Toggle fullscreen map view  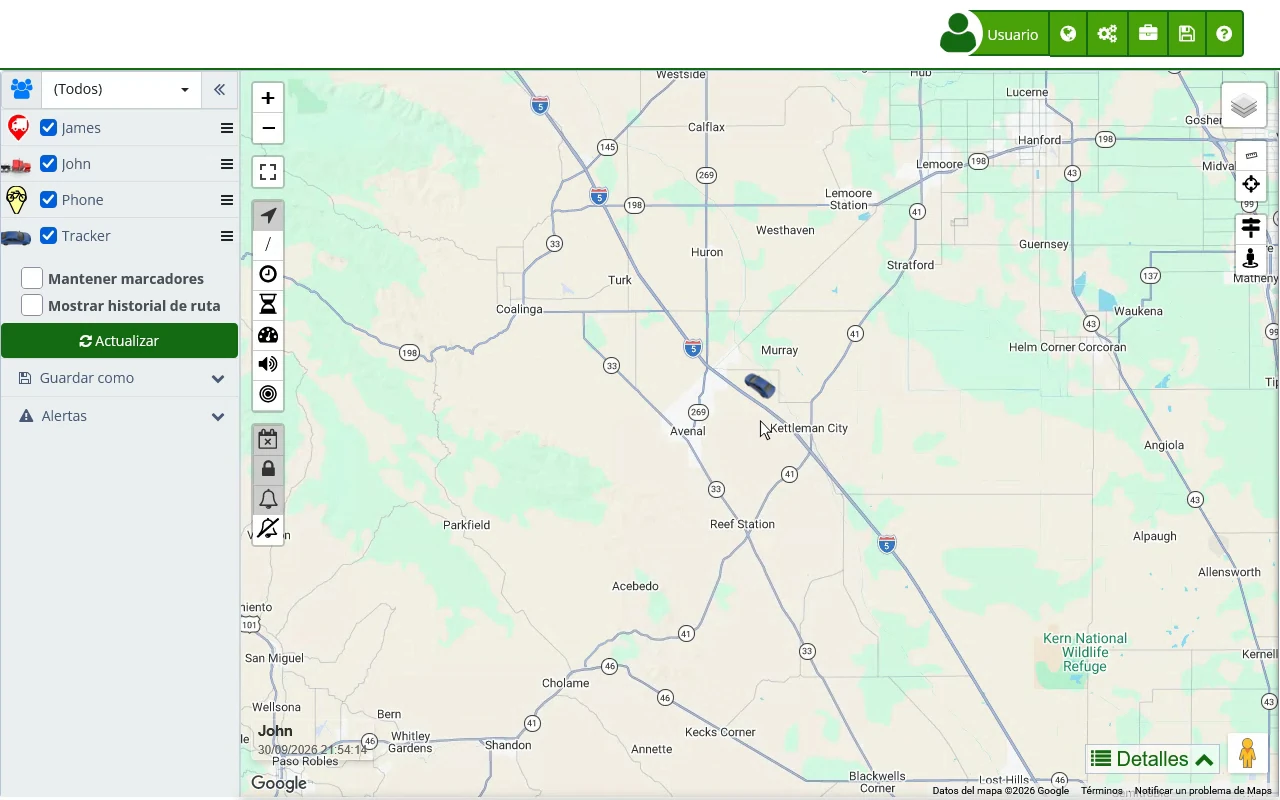(x=268, y=172)
